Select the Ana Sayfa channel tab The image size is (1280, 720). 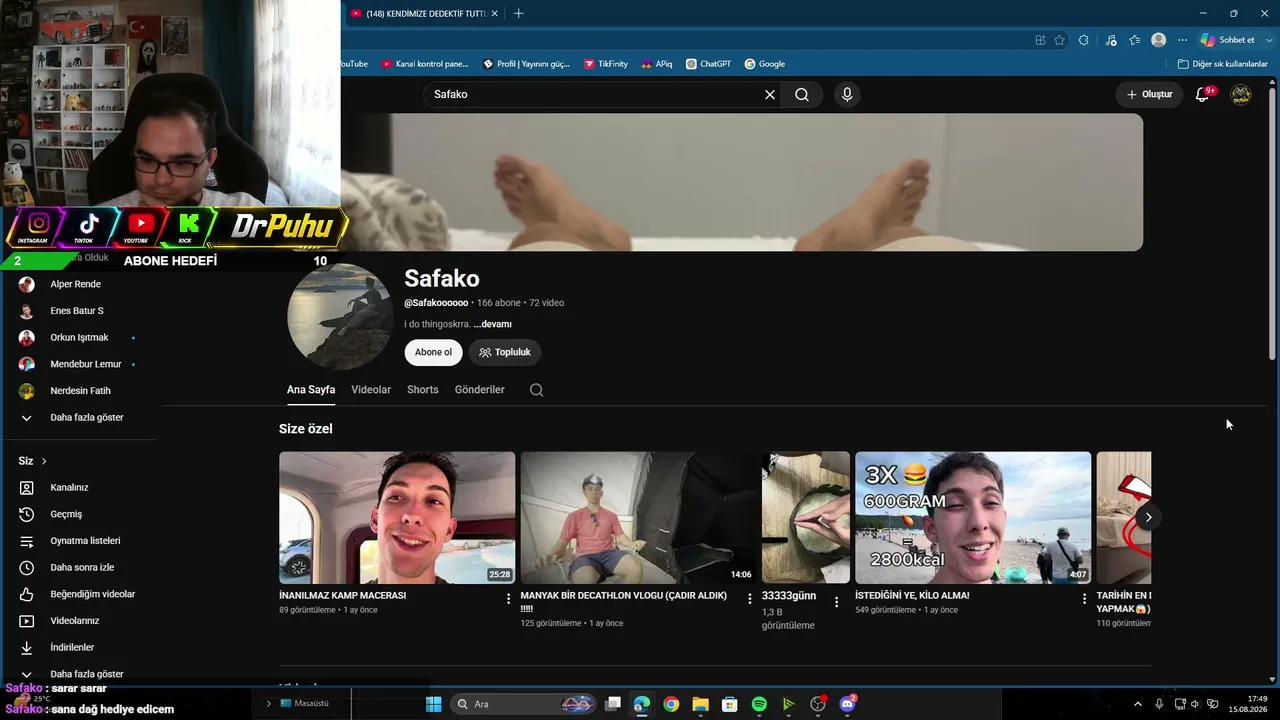311,390
